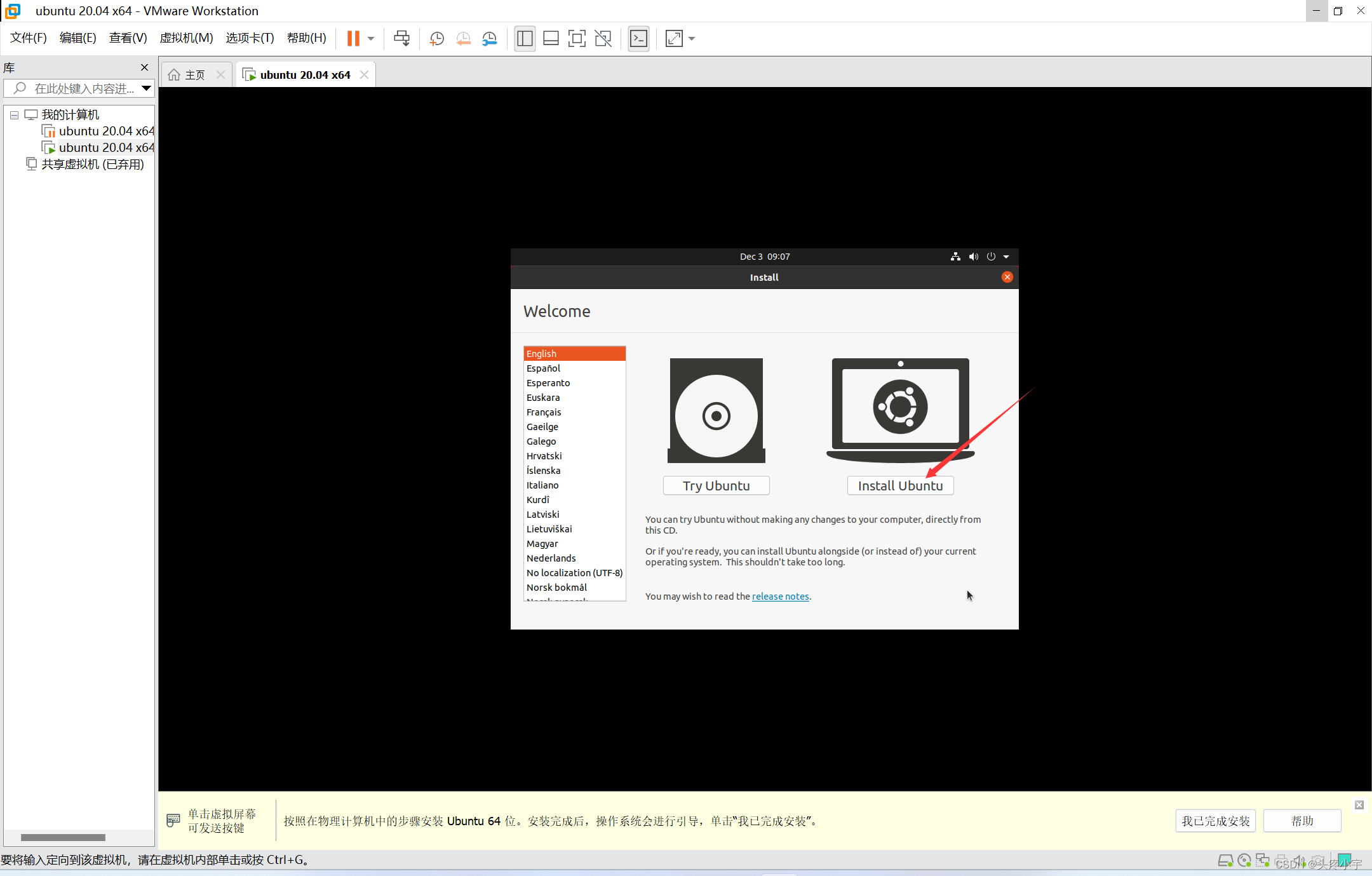This screenshot has width=1372, height=876.
Task: Open the 查看(V) menu
Action: (x=128, y=38)
